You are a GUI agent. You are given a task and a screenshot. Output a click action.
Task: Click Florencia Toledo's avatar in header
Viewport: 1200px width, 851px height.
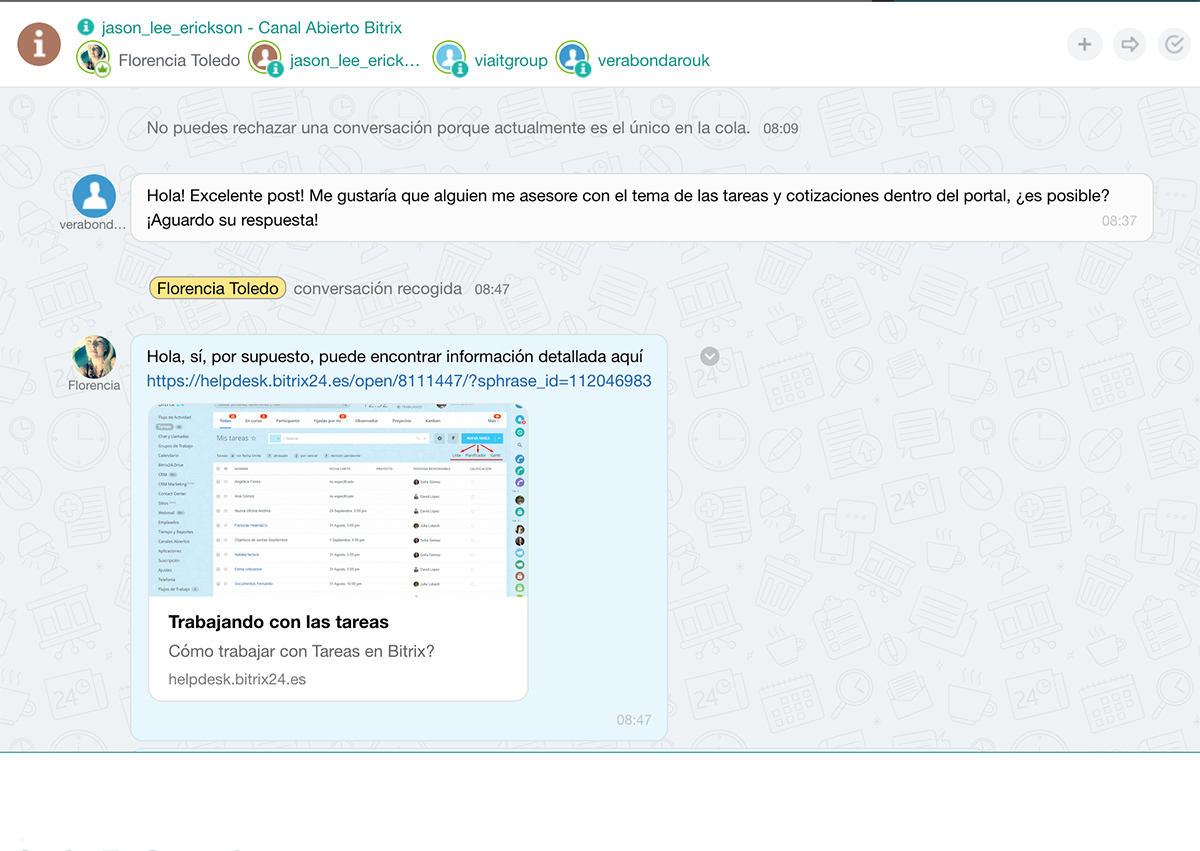pos(93,58)
